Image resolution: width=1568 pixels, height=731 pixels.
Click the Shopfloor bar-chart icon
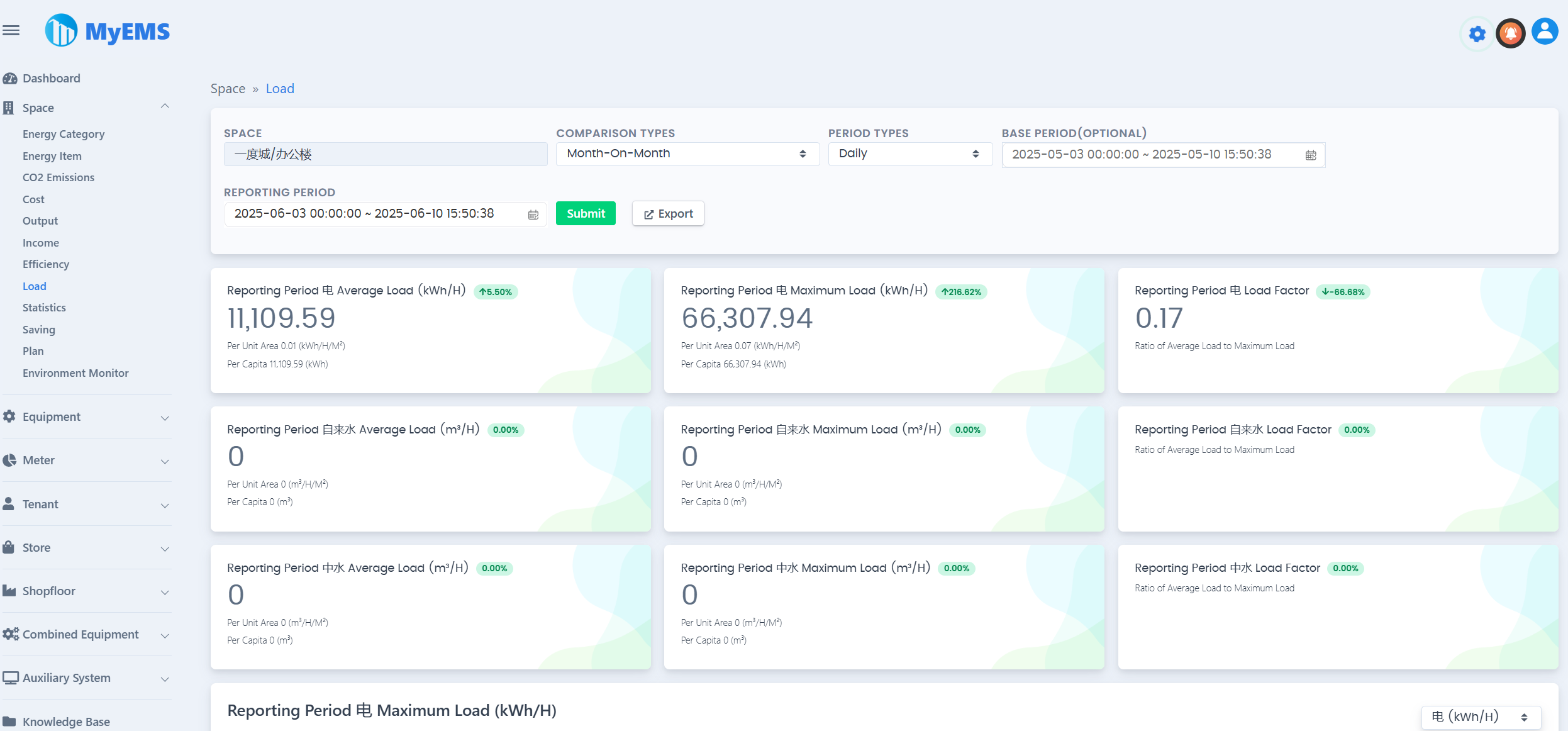point(10,591)
